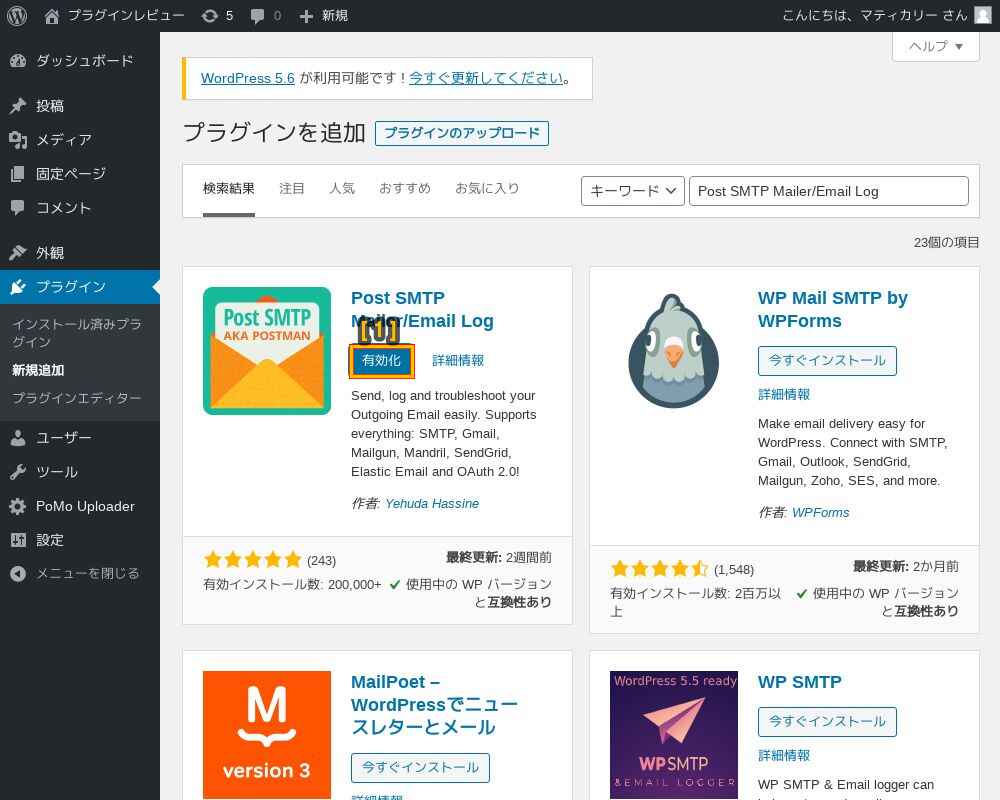Open 詳細情報 link for Post SMTP
This screenshot has height=800, width=1000.
(x=458, y=360)
